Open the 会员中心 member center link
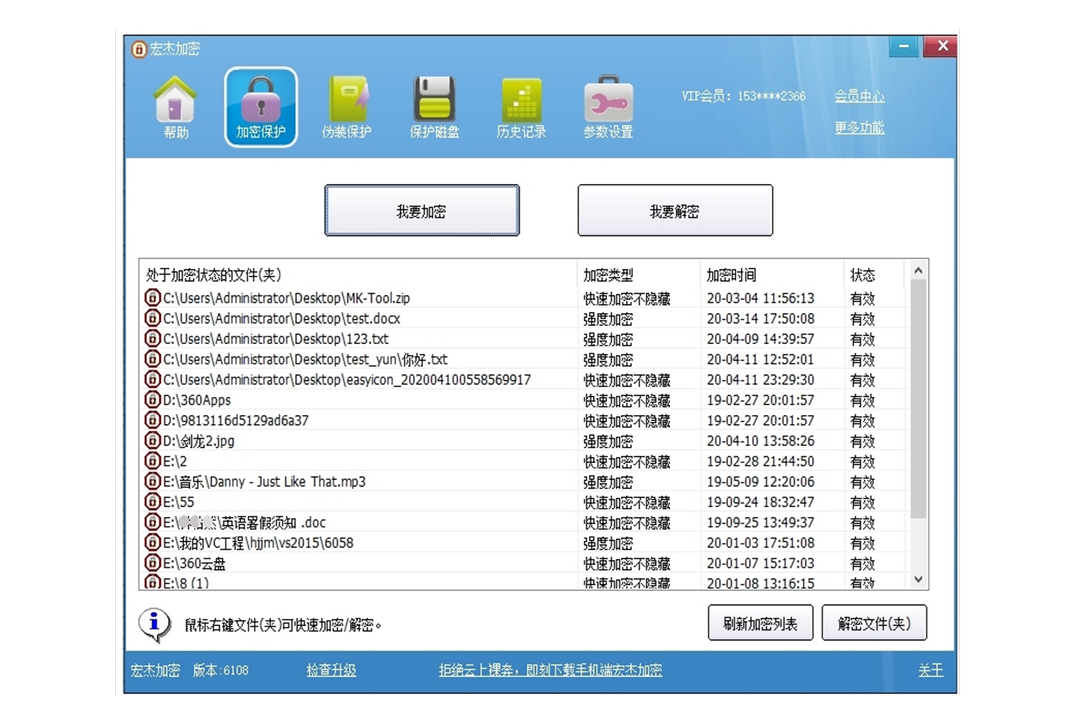1080x720 pixels. 859,96
